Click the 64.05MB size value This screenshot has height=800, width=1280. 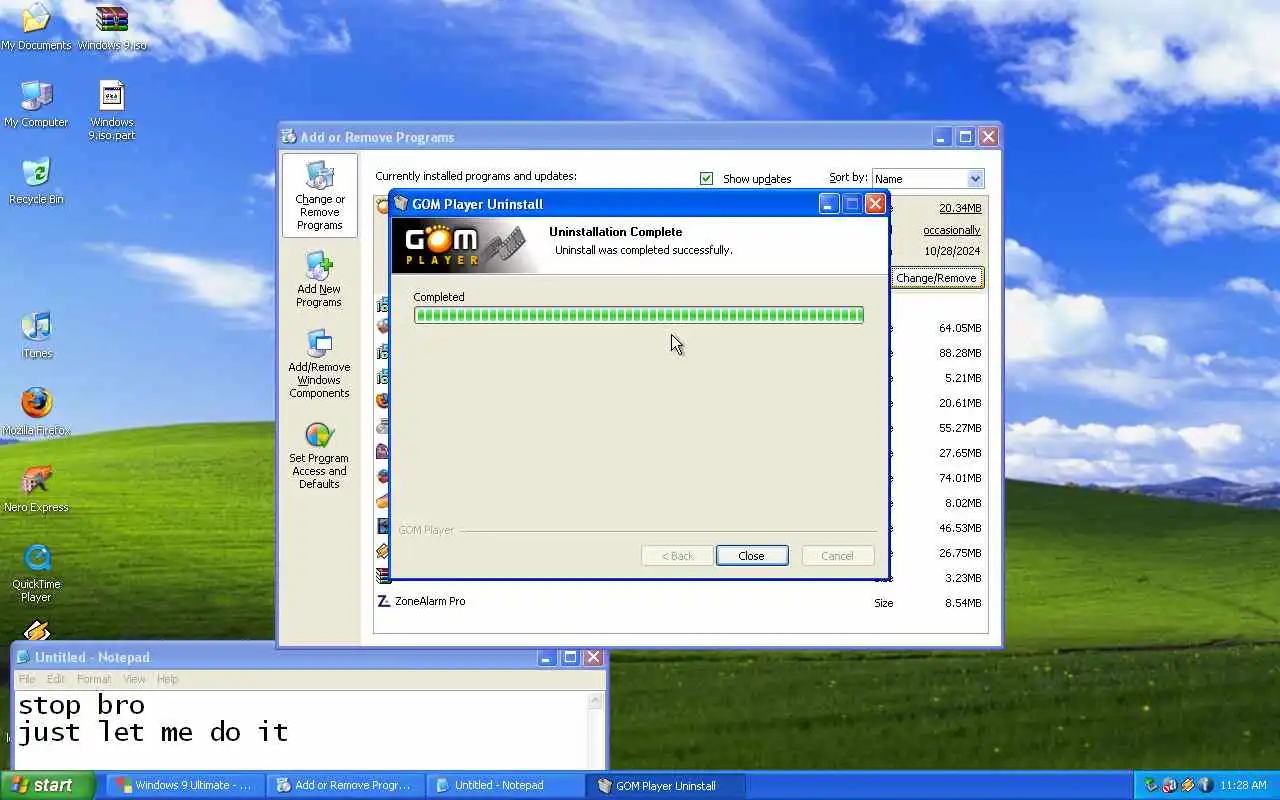[960, 328]
